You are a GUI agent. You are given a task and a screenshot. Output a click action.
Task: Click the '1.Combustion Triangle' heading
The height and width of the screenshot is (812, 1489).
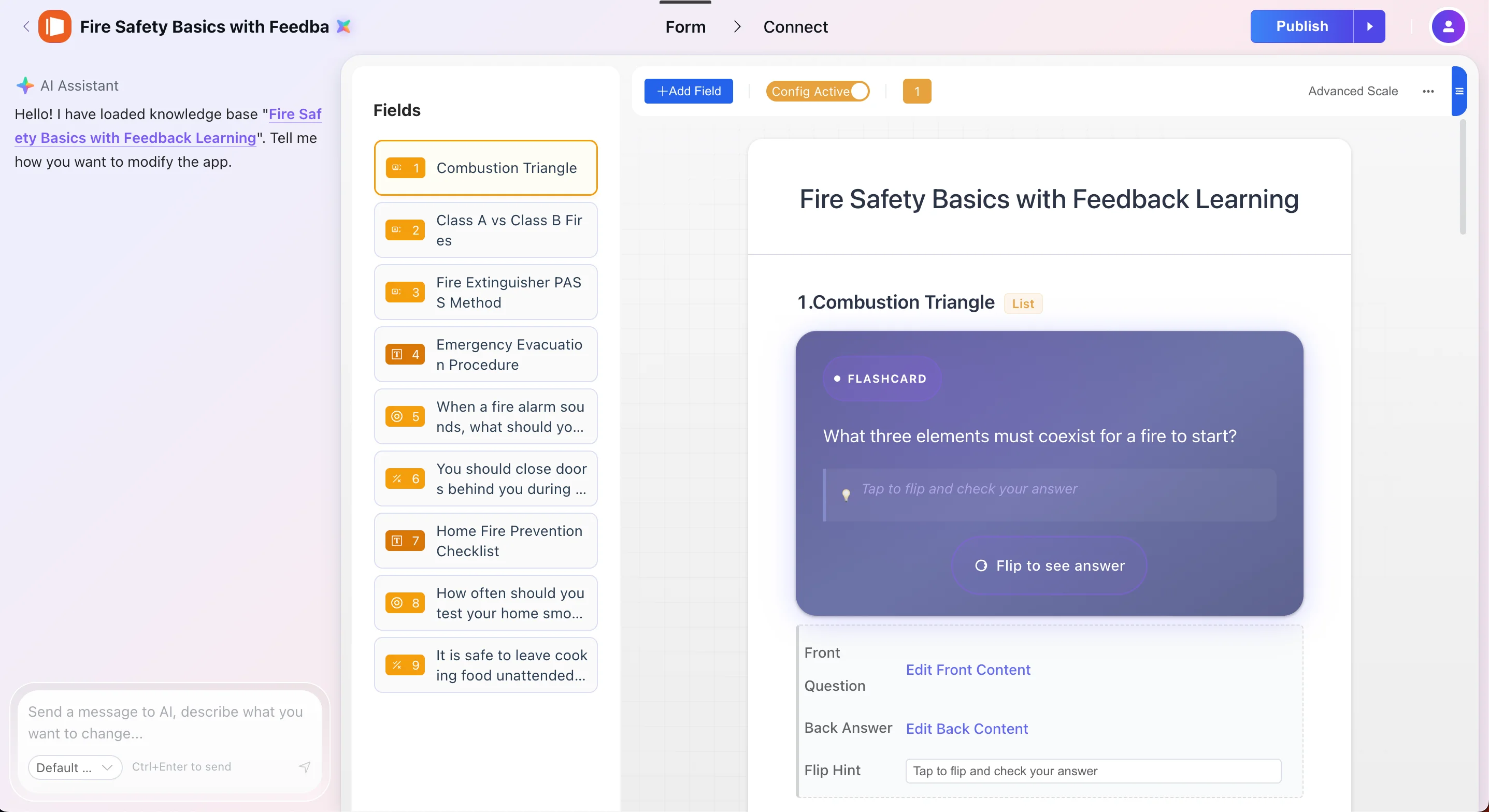tap(896, 302)
